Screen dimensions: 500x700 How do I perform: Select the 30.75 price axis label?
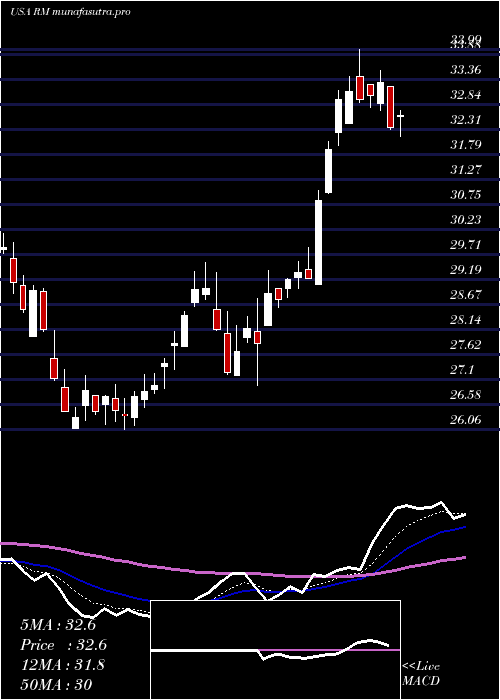point(466,195)
